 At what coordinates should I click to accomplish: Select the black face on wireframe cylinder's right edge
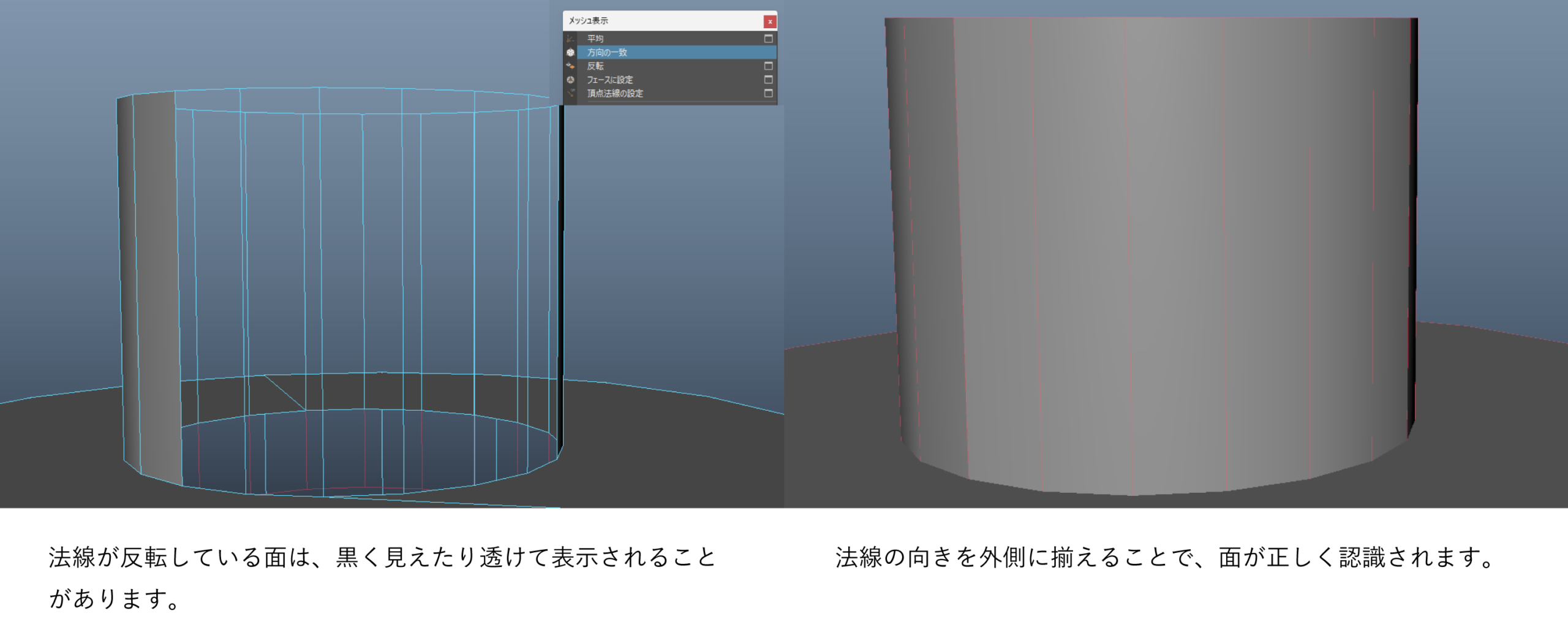click(560, 276)
